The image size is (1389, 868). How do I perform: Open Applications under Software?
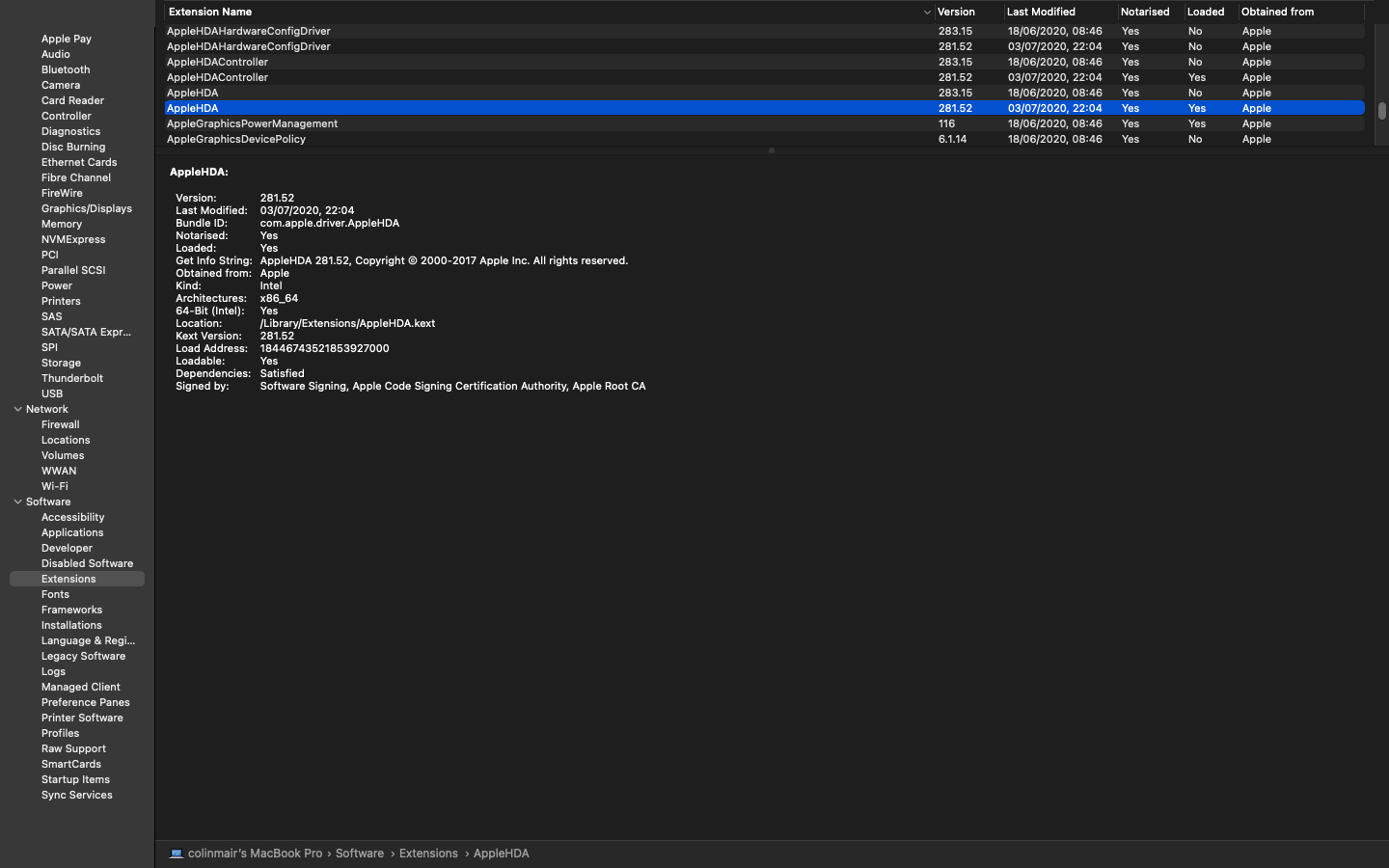pyautogui.click(x=72, y=532)
